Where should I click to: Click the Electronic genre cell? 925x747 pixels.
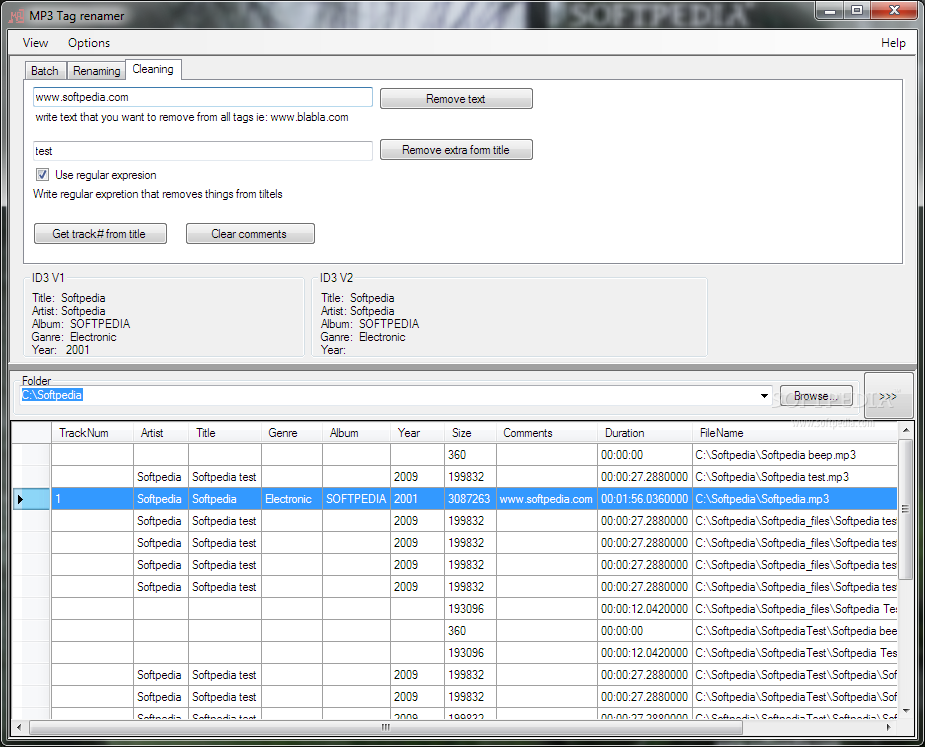pyautogui.click(x=291, y=499)
